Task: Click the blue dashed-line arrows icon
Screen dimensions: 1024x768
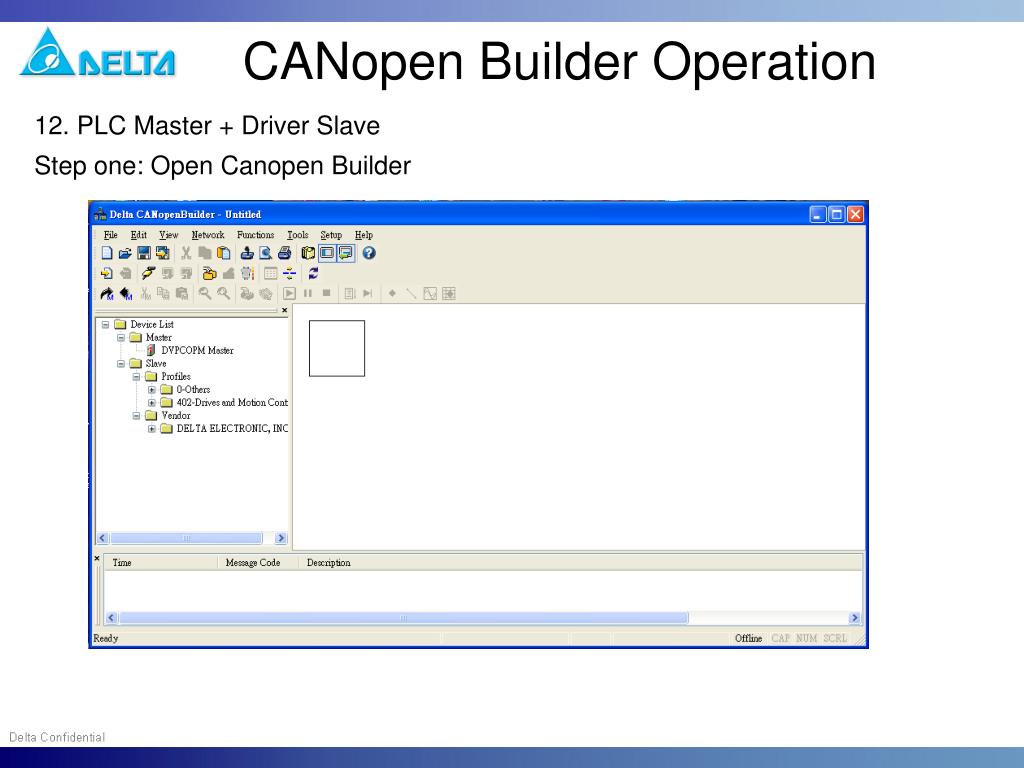Action: pyautogui.click(x=289, y=274)
